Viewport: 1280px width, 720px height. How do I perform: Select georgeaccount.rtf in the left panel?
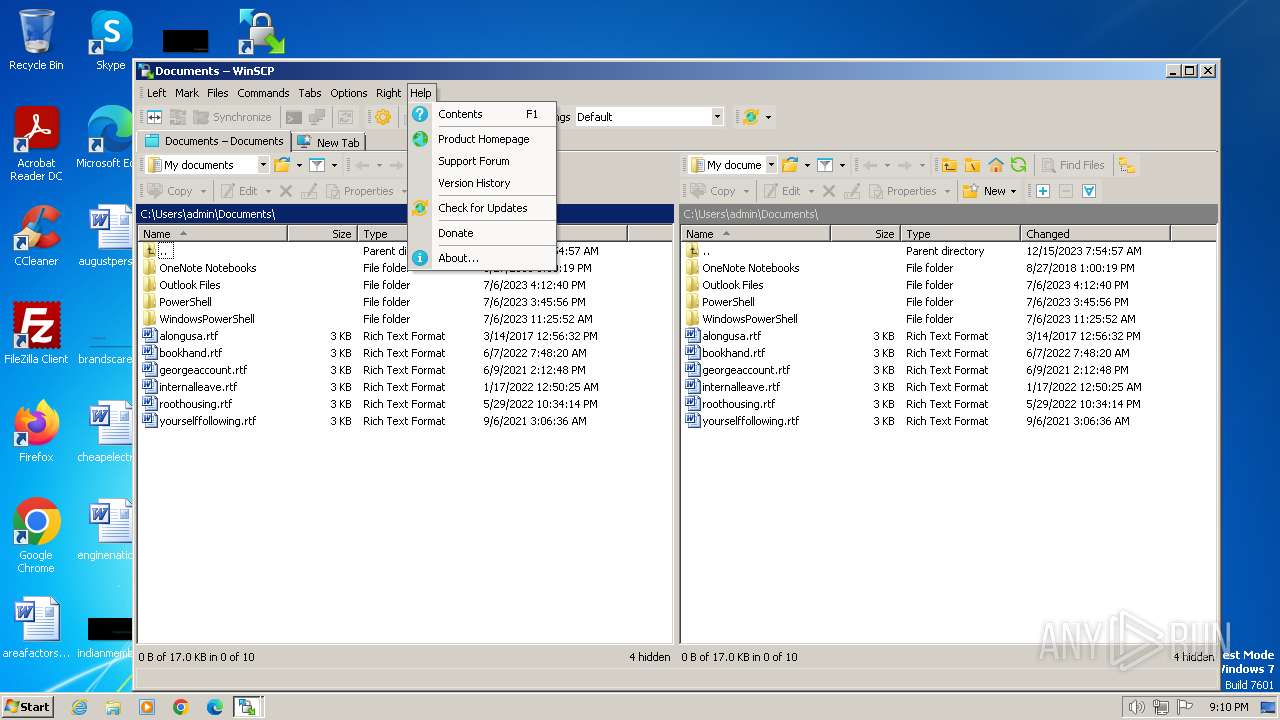point(203,370)
